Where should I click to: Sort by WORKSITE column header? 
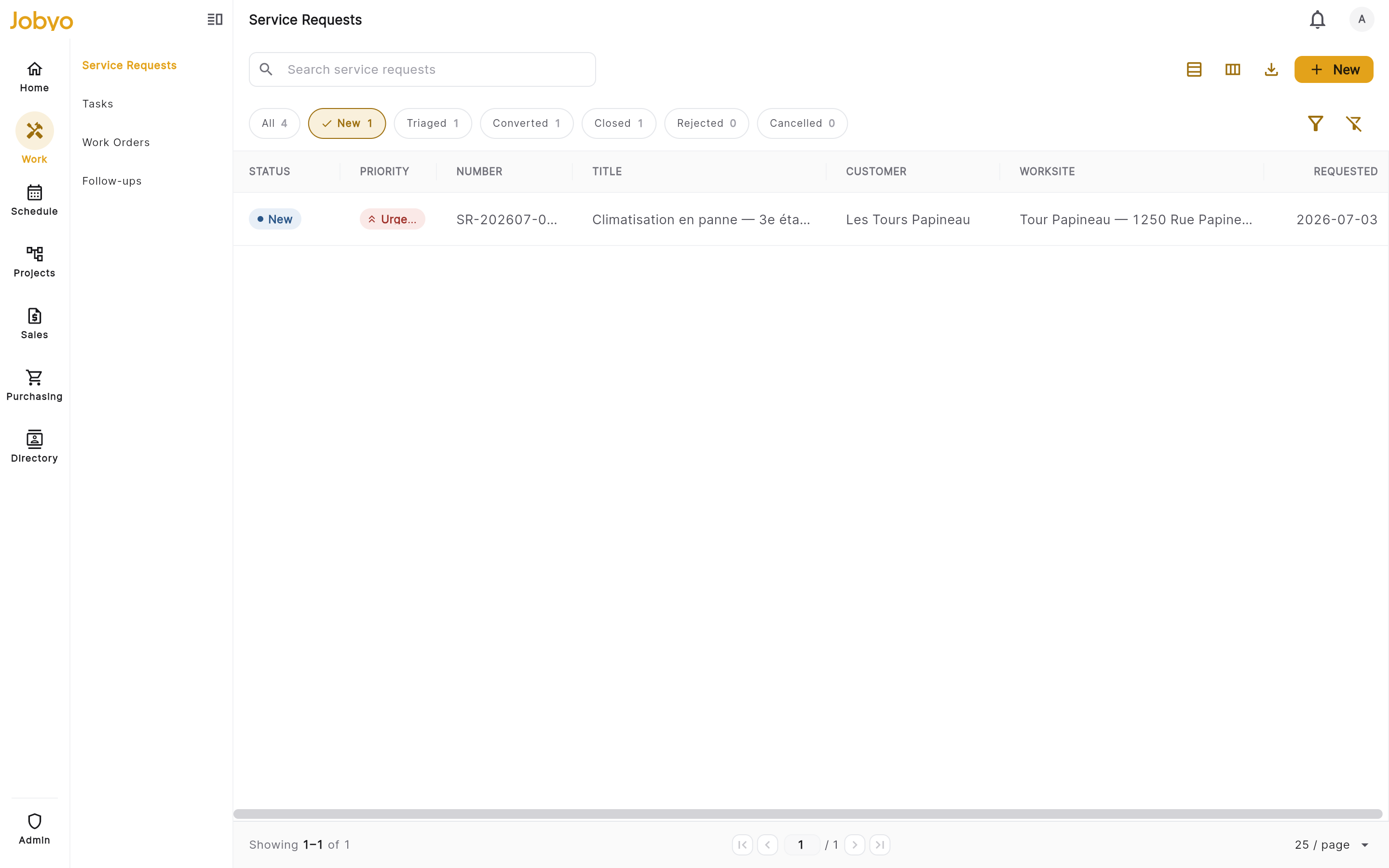tap(1047, 172)
